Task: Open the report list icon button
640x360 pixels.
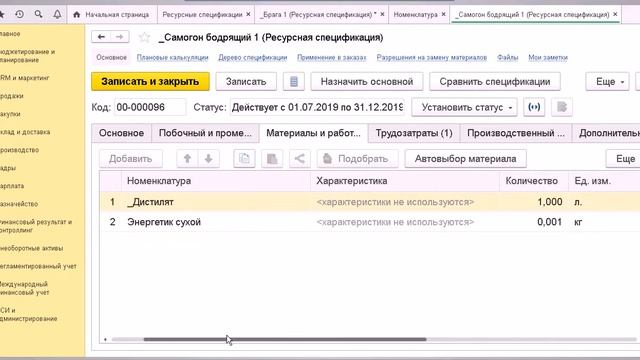Action: coord(294,82)
